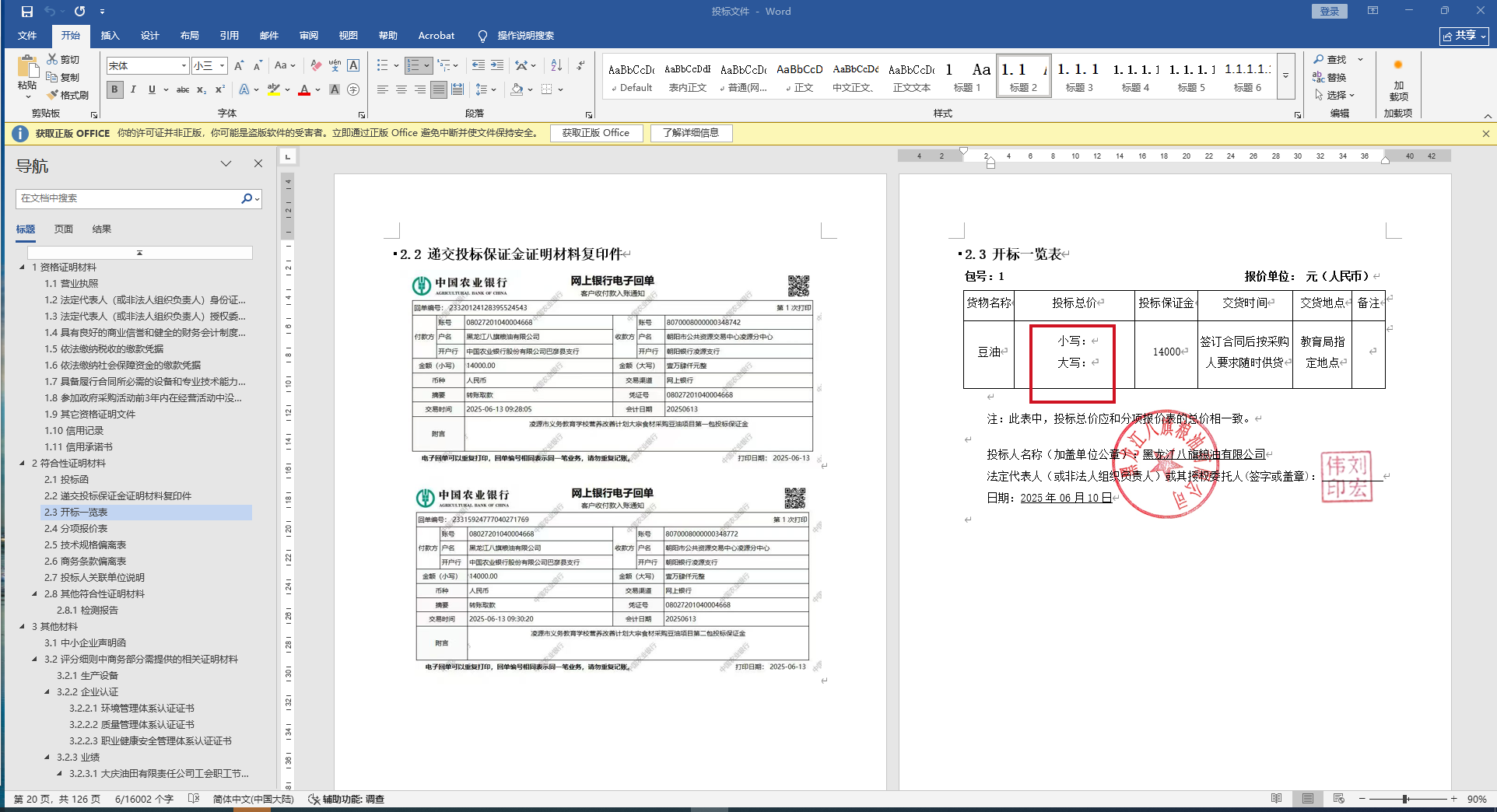The image size is (1497, 812).
Task: Open the font color dropdown arrow
Action: coord(317,90)
